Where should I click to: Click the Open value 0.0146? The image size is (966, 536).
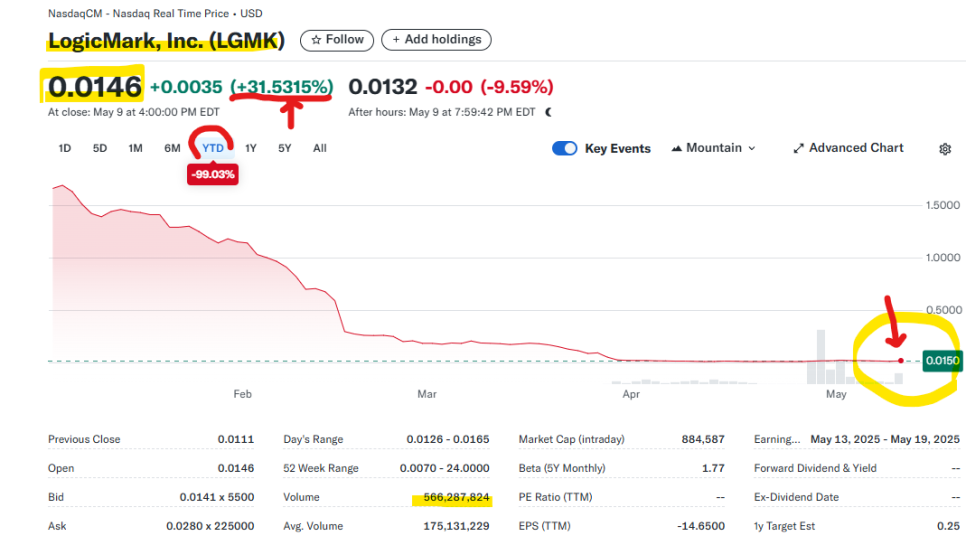[235, 468]
